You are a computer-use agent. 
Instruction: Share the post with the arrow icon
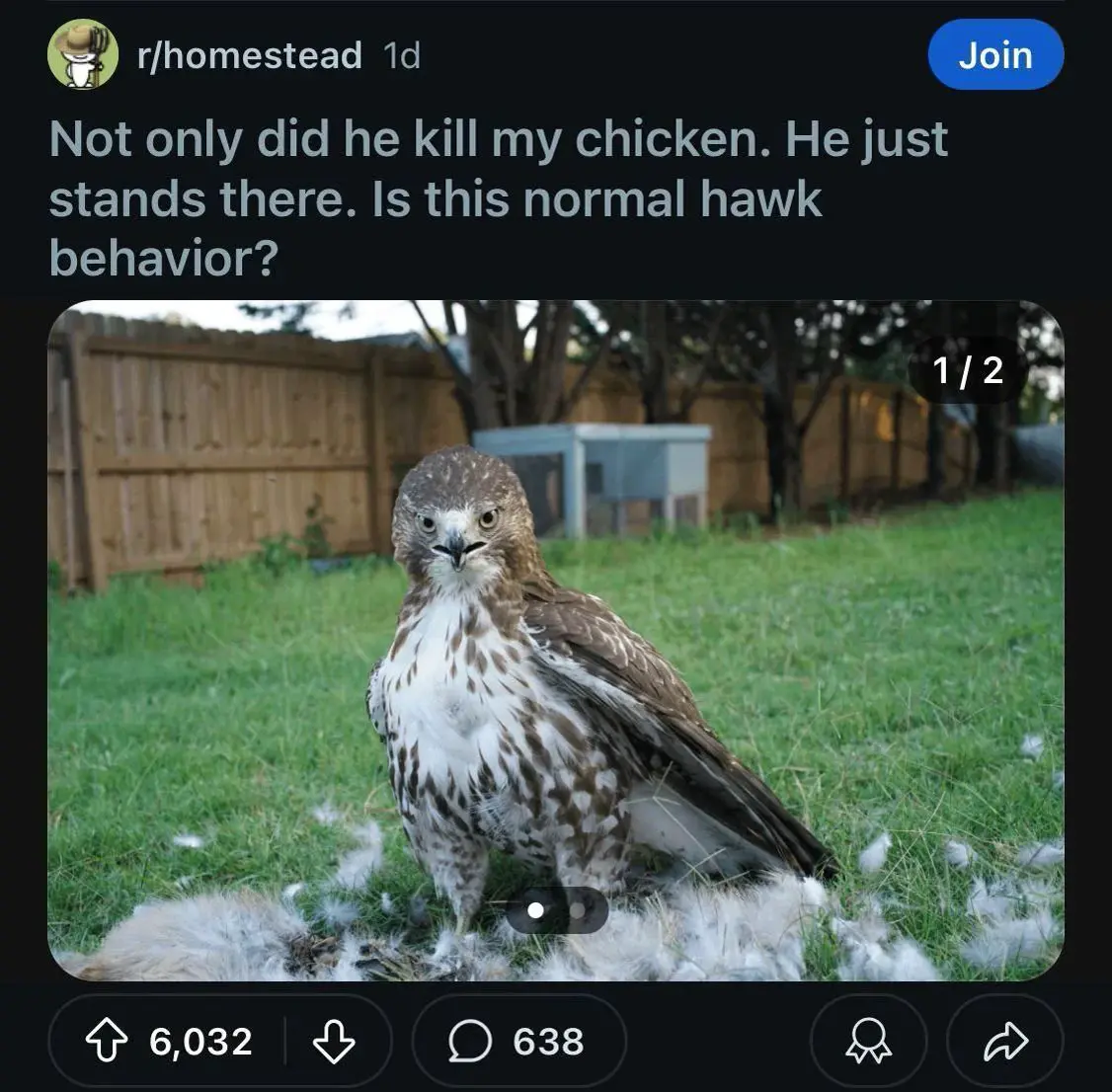pos(1004,1041)
